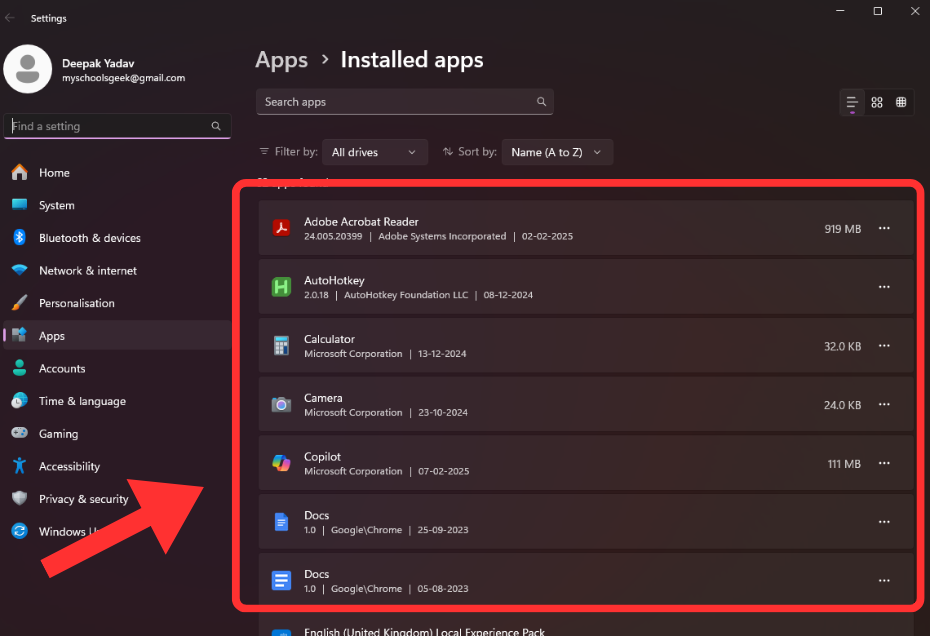The image size is (930, 636).
Task: Click the user profile avatar picture
Action: pos(28,69)
